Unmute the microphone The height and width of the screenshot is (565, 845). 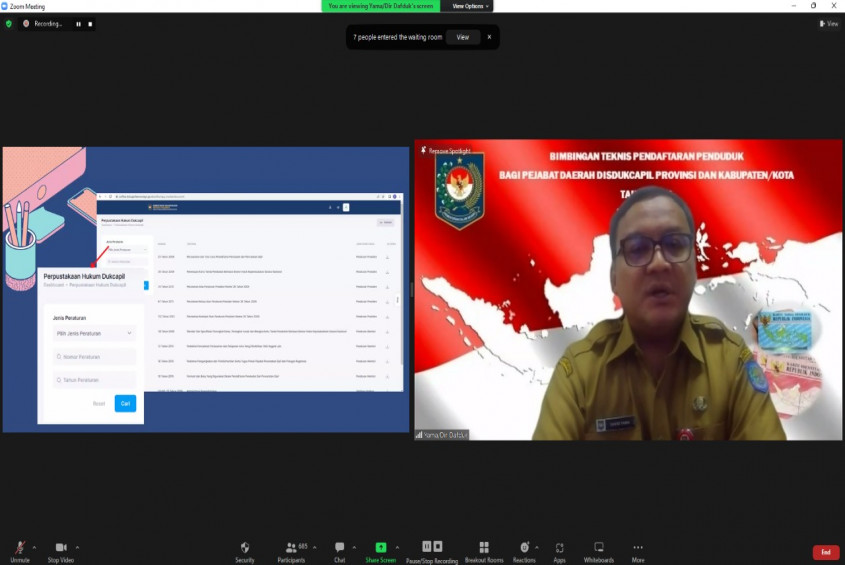coord(19,548)
